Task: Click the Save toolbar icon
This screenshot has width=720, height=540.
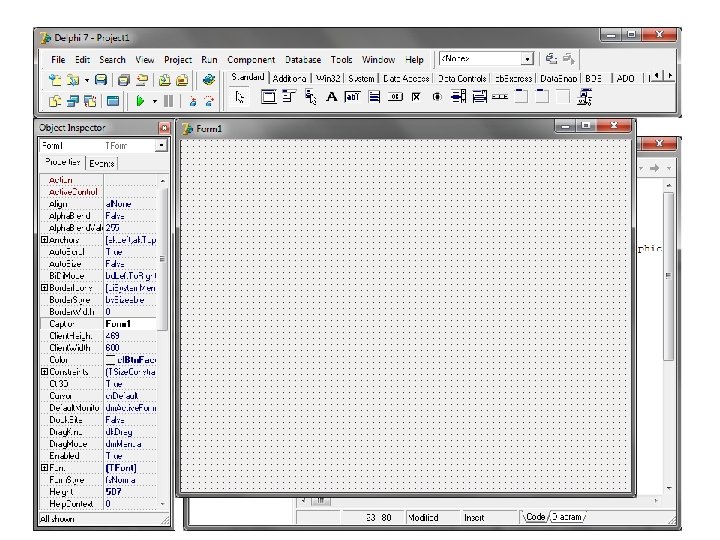Action: click(101, 80)
